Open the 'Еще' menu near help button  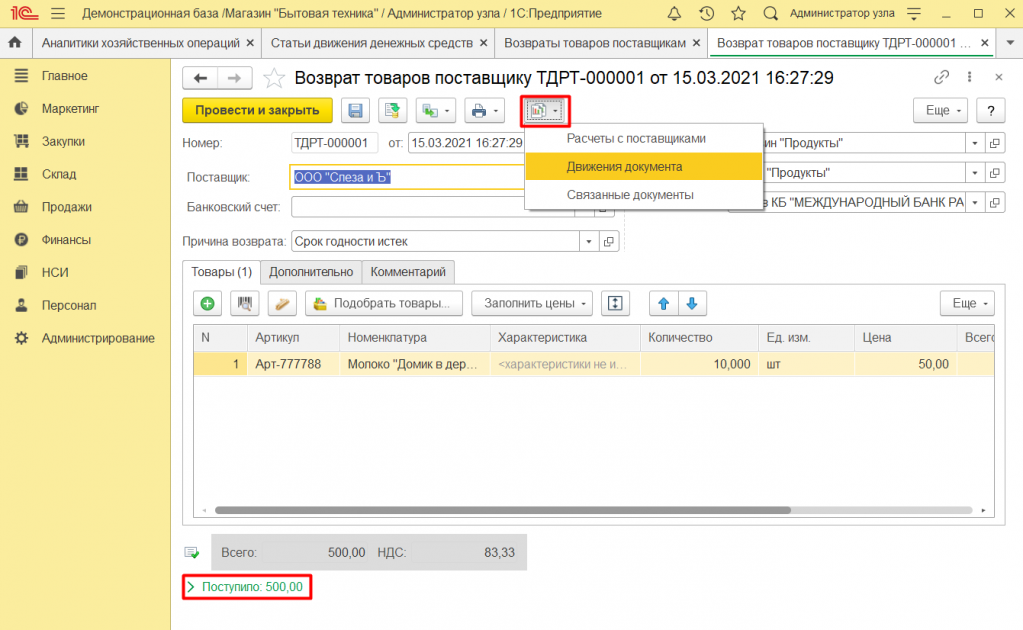click(x=943, y=110)
